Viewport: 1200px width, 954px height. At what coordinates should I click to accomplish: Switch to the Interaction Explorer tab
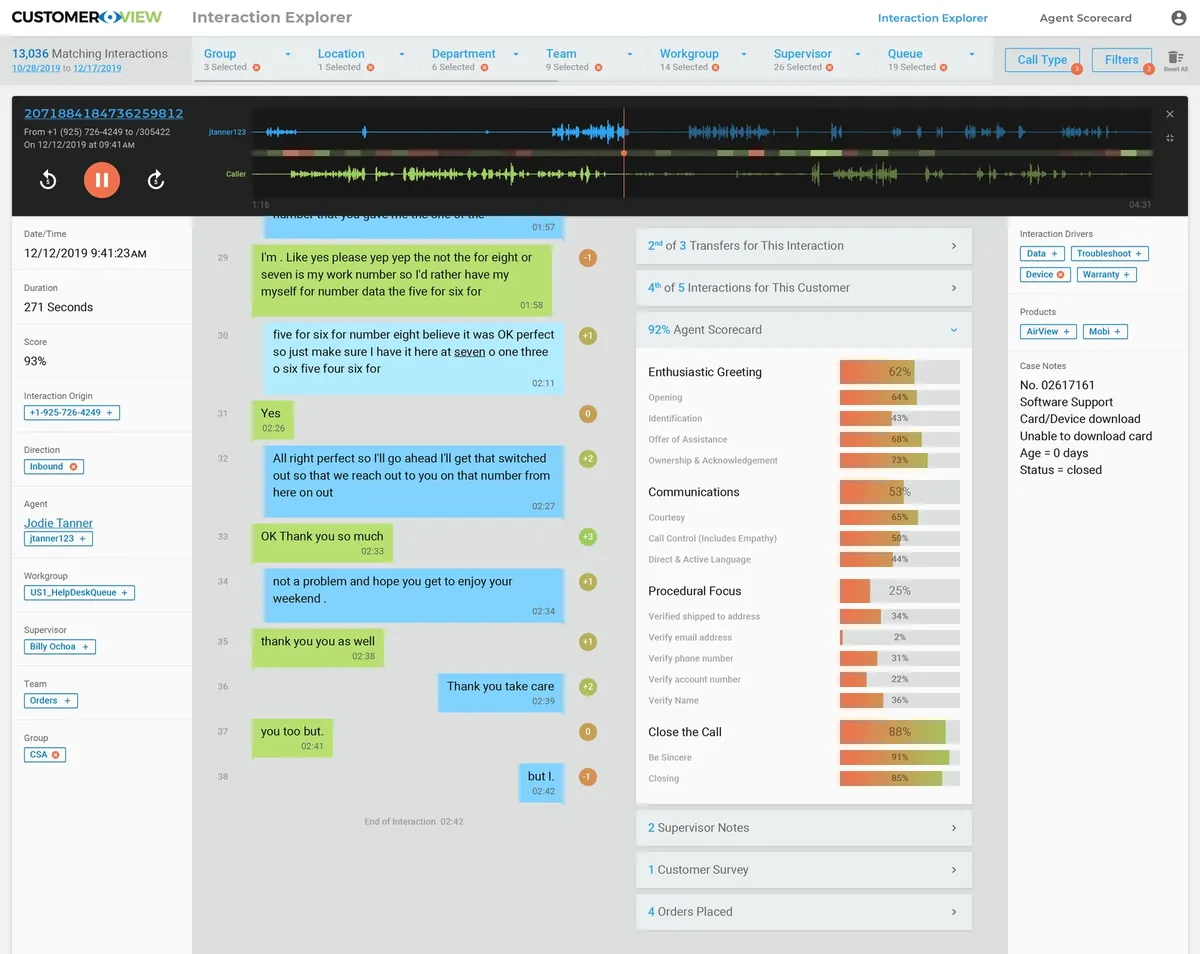[x=933, y=18]
